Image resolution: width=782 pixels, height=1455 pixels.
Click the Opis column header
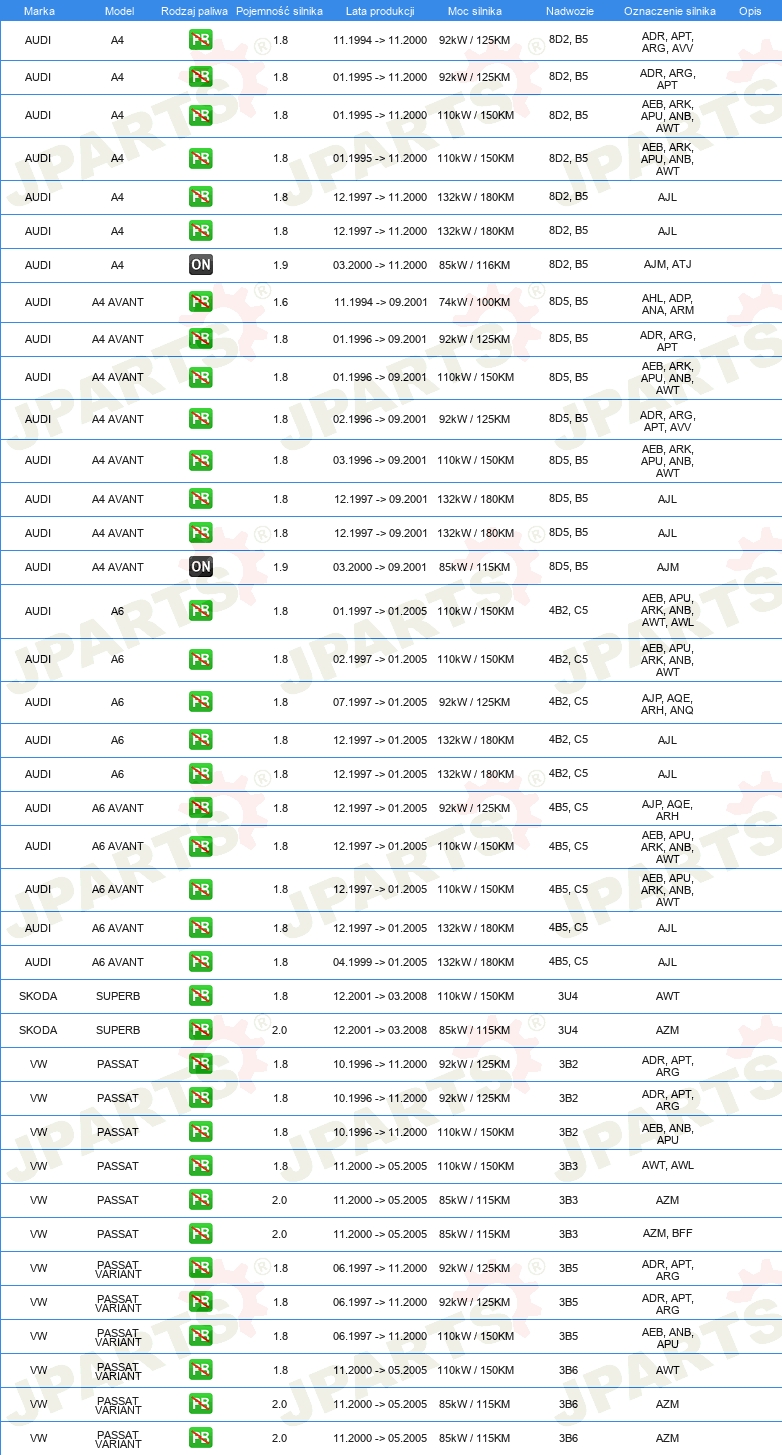tap(750, 11)
